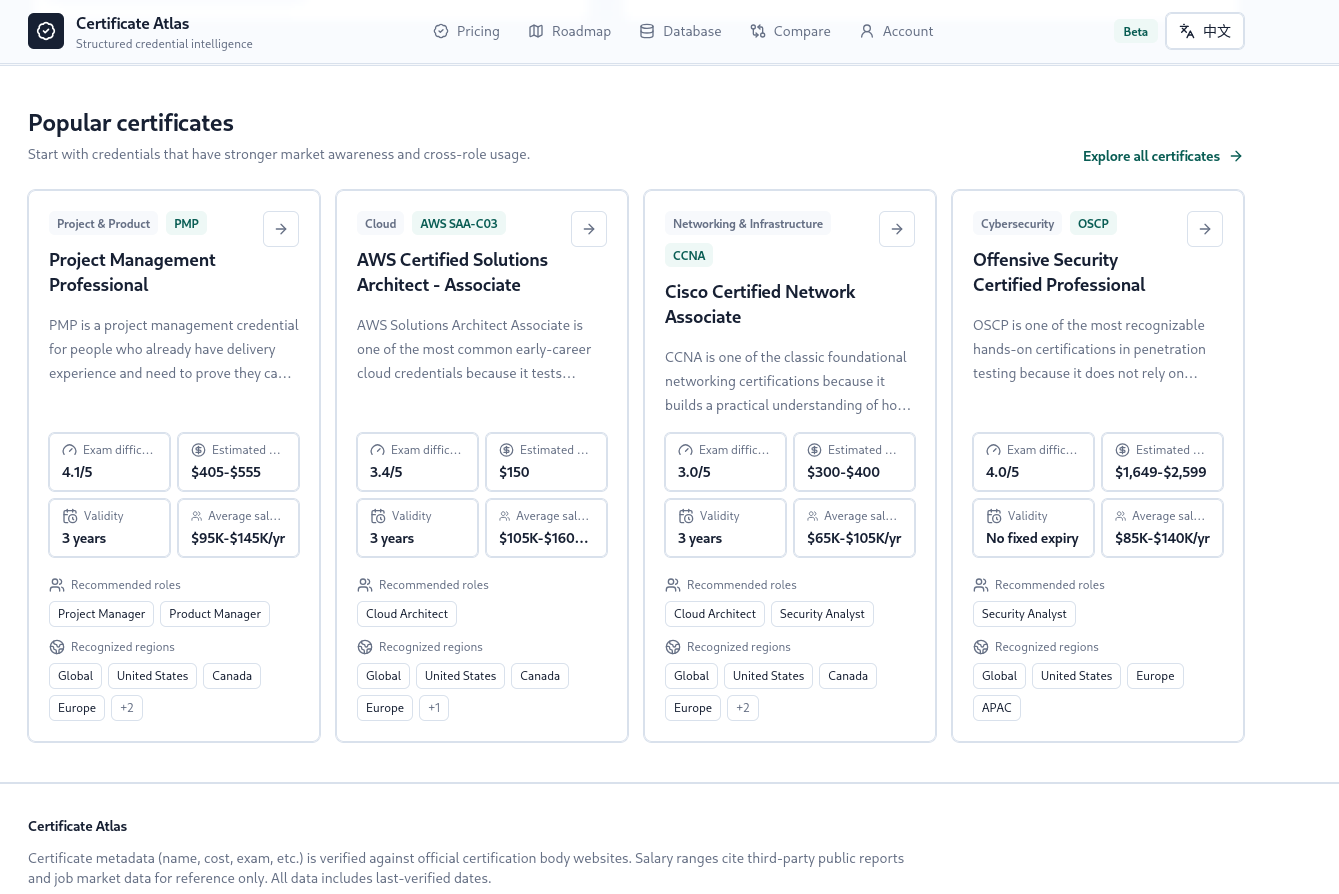Select the PMP code tag
1339x894 pixels.
point(186,224)
